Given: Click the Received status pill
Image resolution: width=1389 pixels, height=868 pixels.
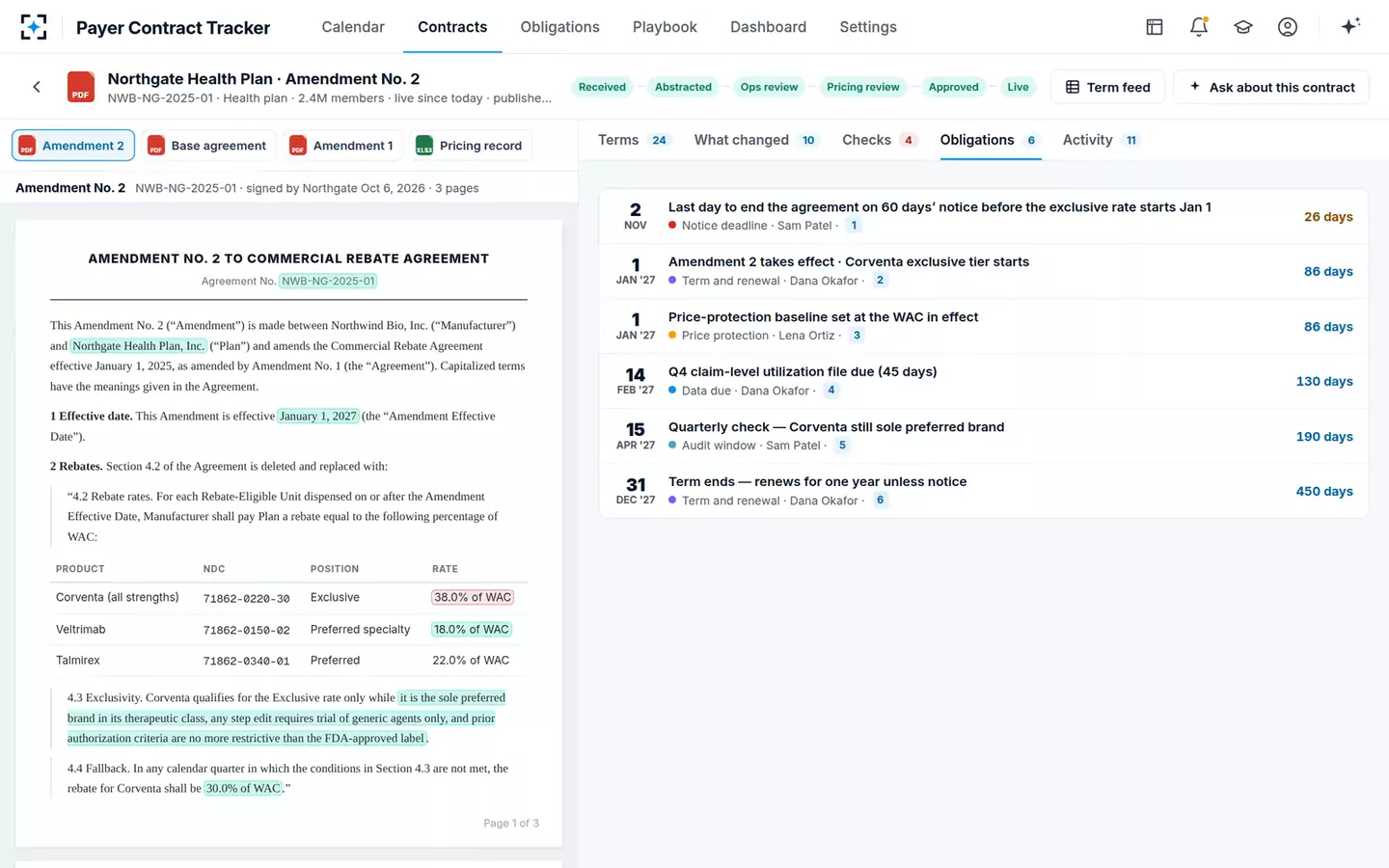Looking at the screenshot, I should tap(602, 87).
